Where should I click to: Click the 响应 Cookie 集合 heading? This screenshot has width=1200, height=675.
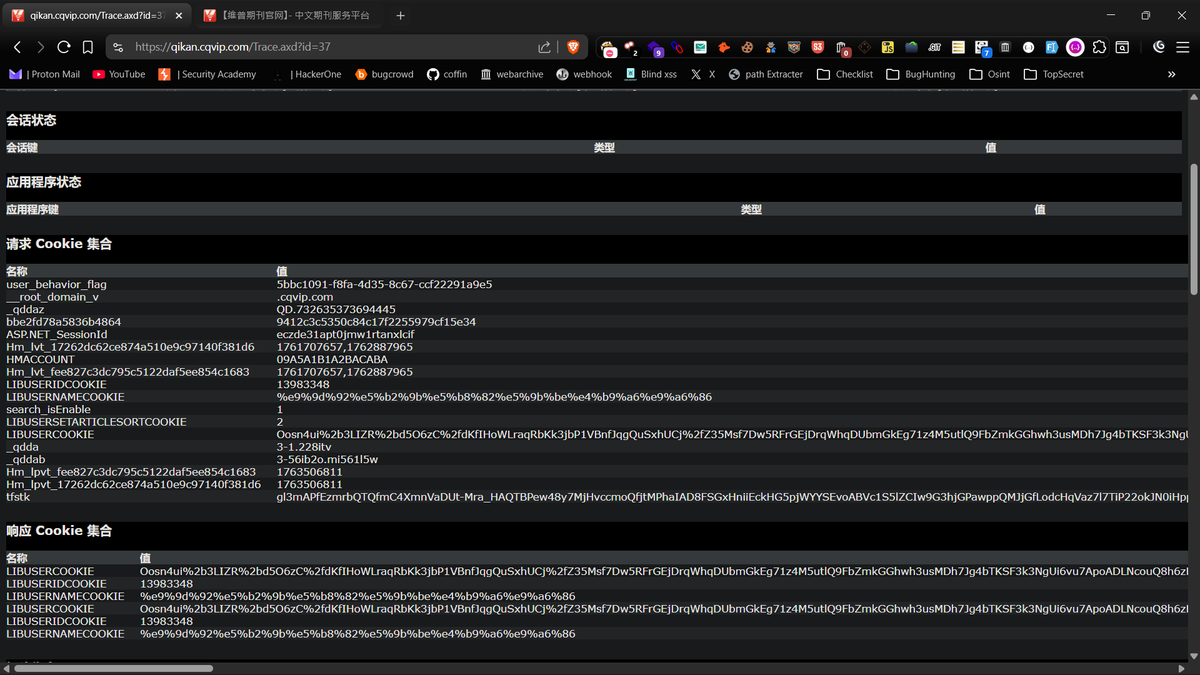coord(59,531)
